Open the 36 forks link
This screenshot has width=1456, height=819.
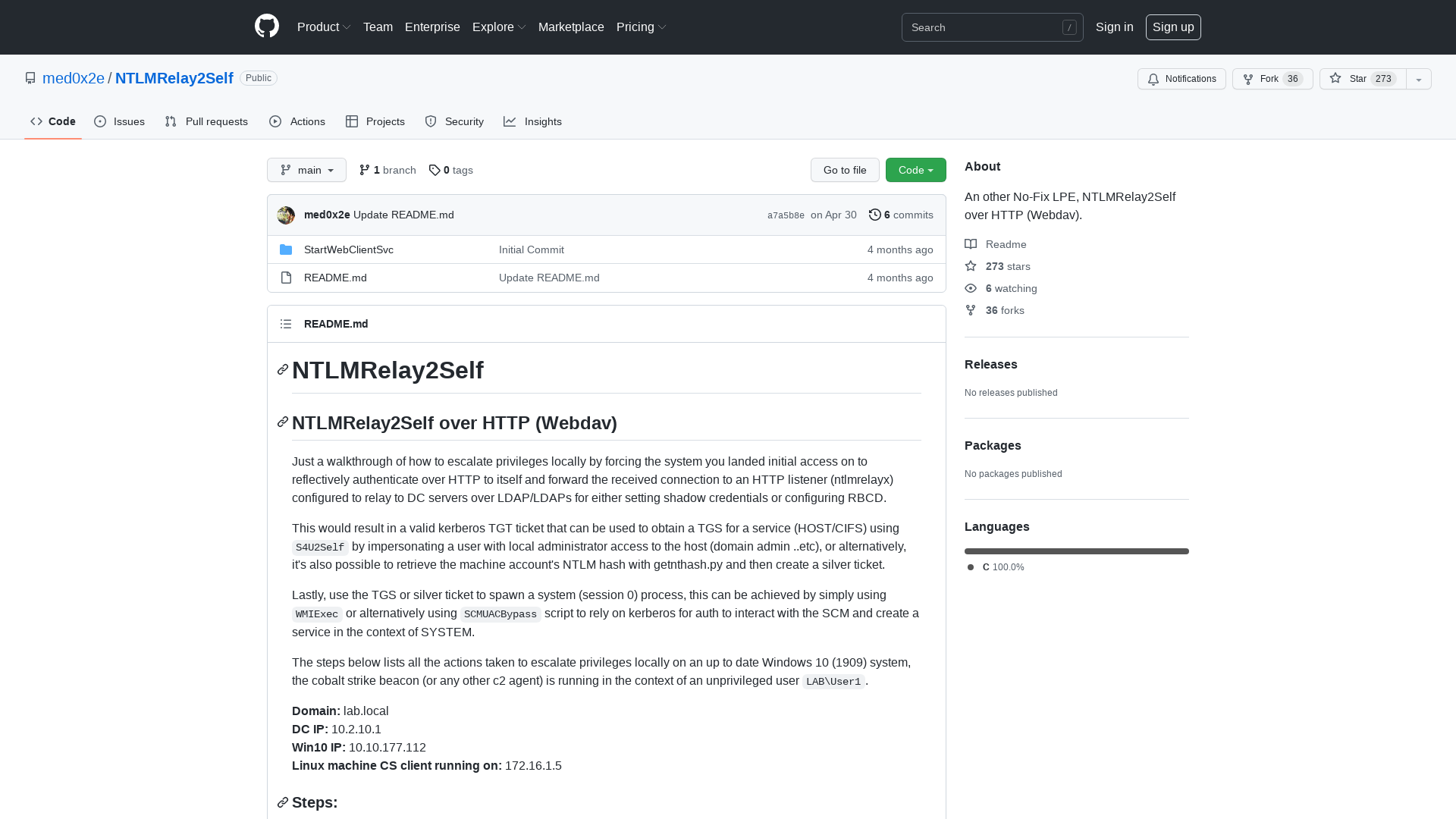pos(994,310)
